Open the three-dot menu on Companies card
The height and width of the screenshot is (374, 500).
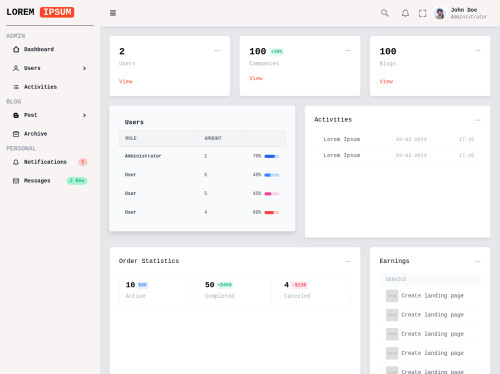tap(347, 51)
